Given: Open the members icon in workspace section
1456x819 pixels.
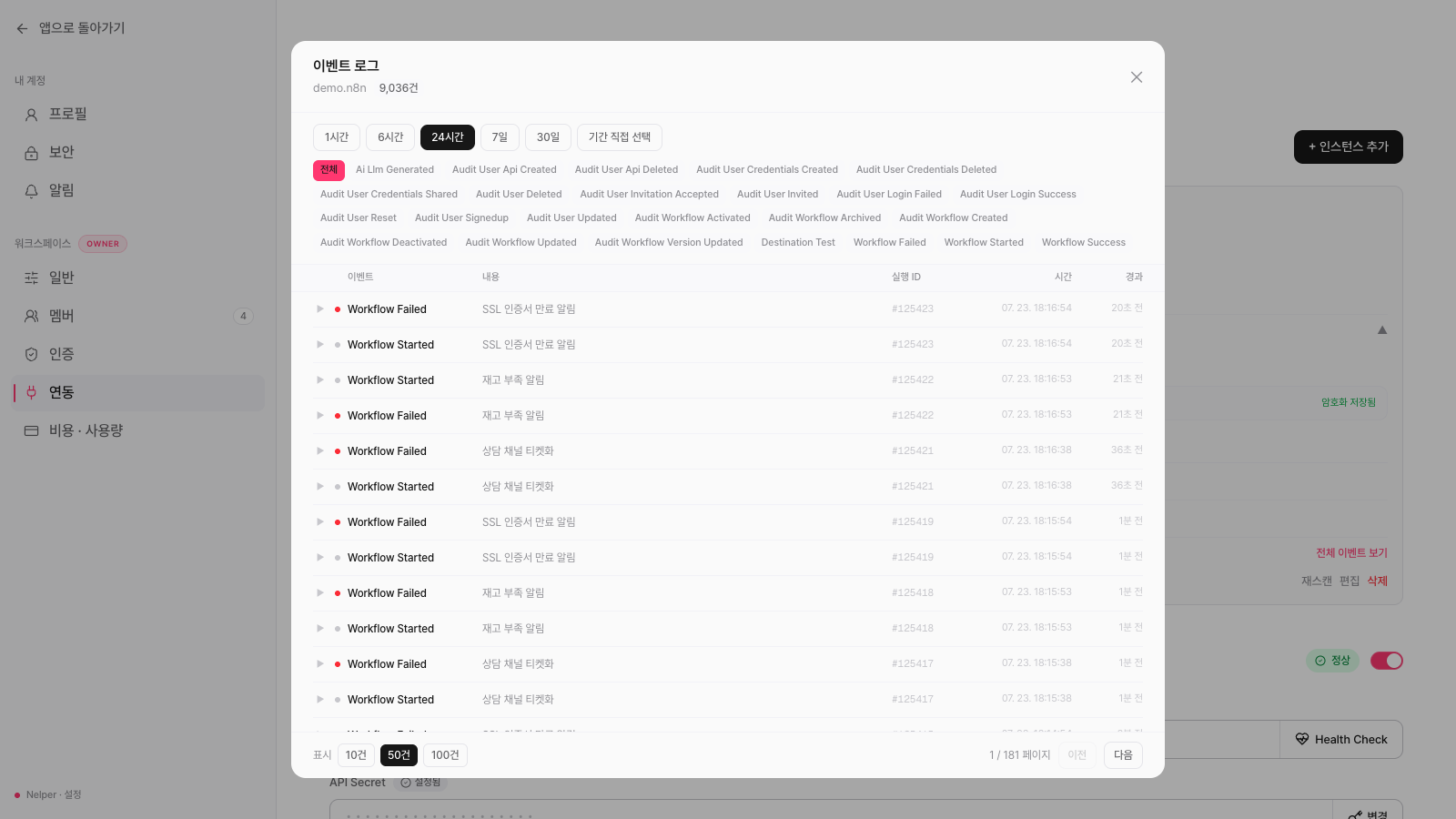Looking at the screenshot, I should (x=31, y=316).
